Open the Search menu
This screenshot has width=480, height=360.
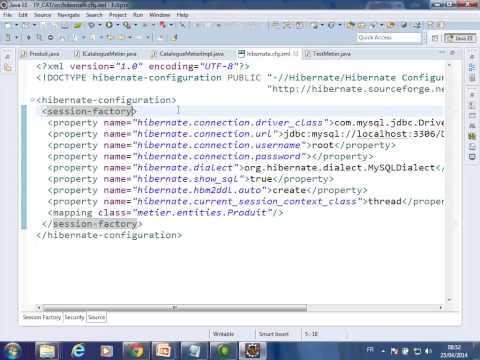94,15
